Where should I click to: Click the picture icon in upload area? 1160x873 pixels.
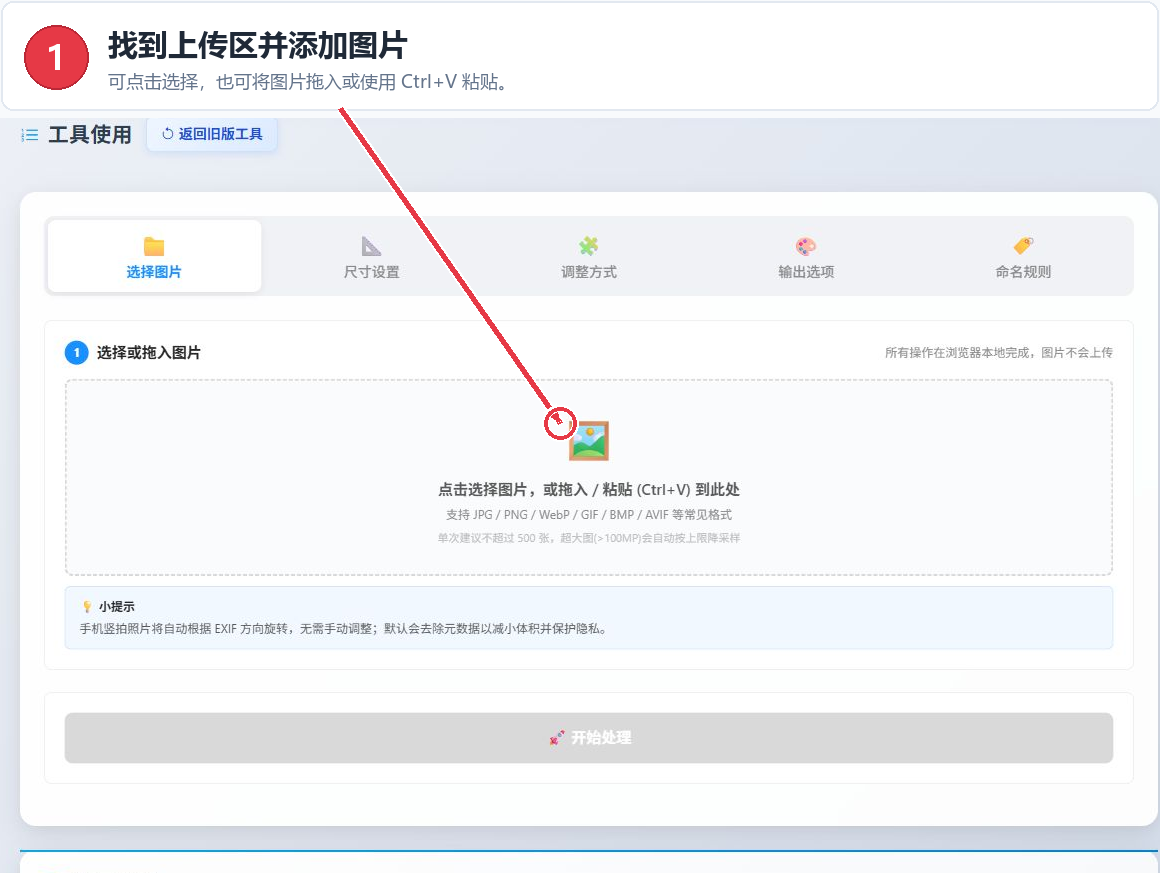[x=589, y=441]
